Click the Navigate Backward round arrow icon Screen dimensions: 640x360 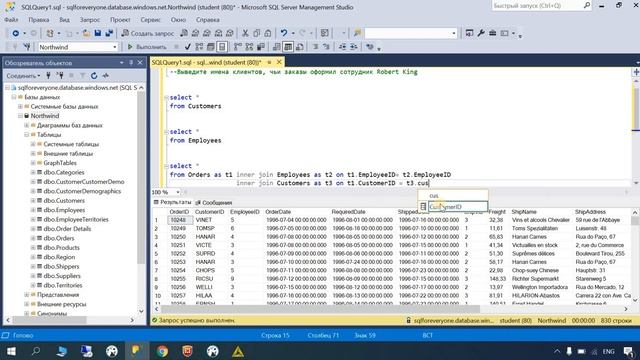pyautogui.click(x=16, y=33)
